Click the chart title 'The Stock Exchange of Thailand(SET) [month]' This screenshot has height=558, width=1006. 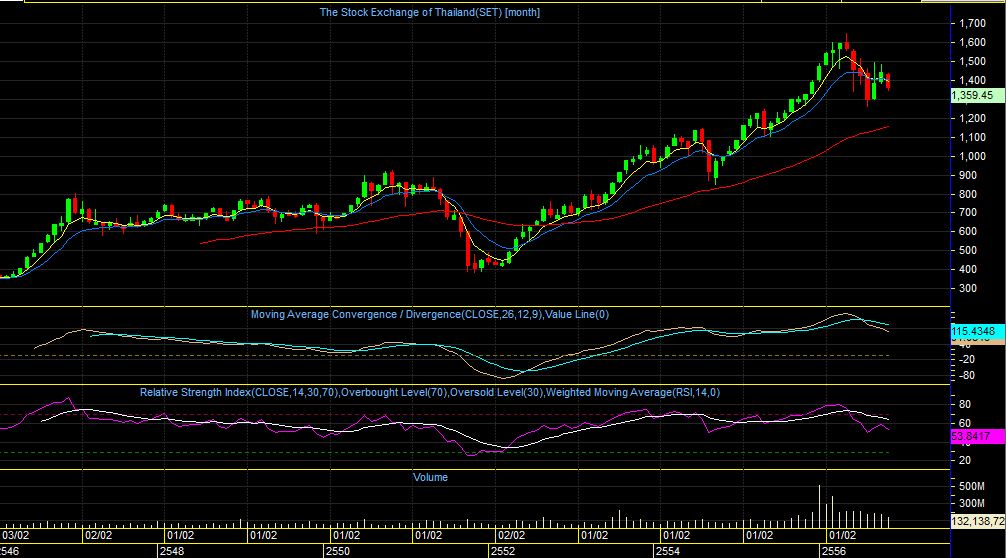tap(430, 12)
